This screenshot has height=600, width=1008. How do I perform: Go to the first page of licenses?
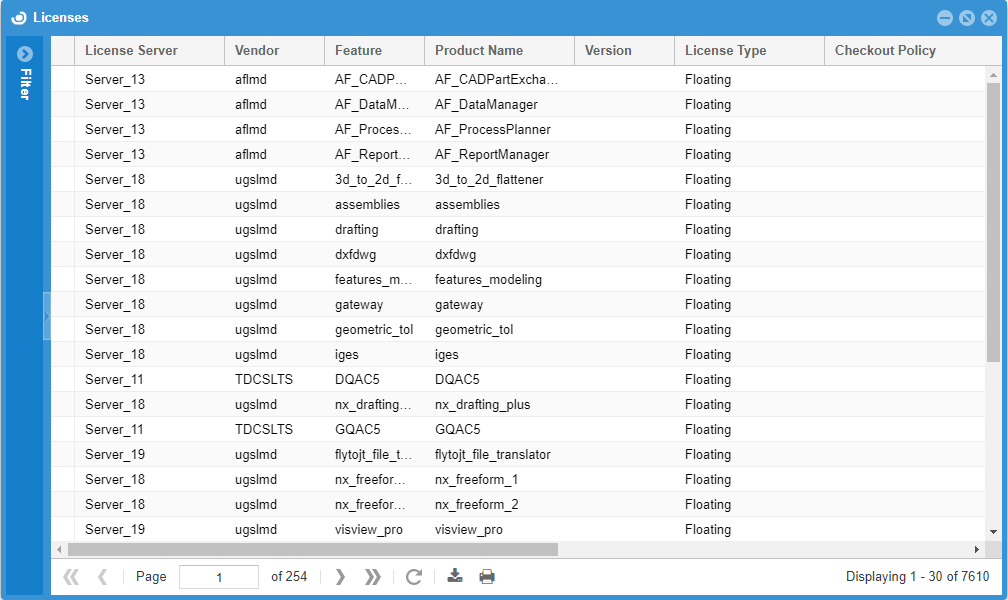70,577
